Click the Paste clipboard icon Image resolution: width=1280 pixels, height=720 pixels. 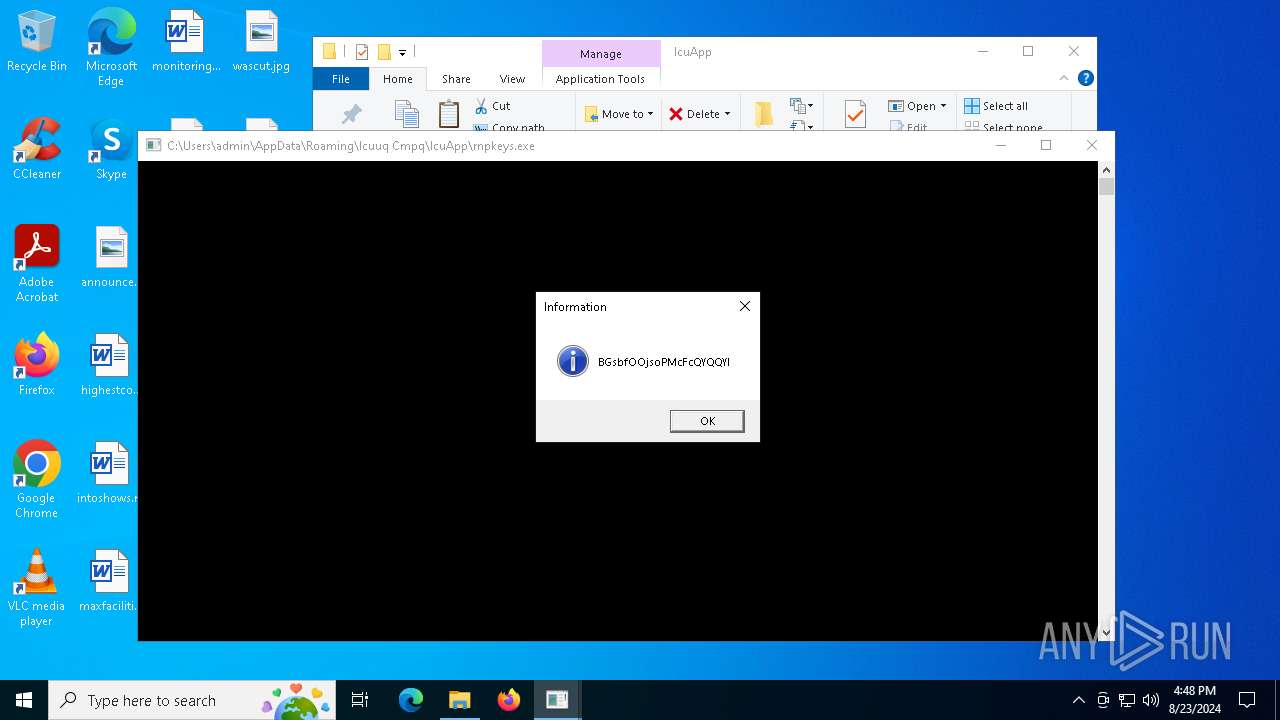pos(449,114)
